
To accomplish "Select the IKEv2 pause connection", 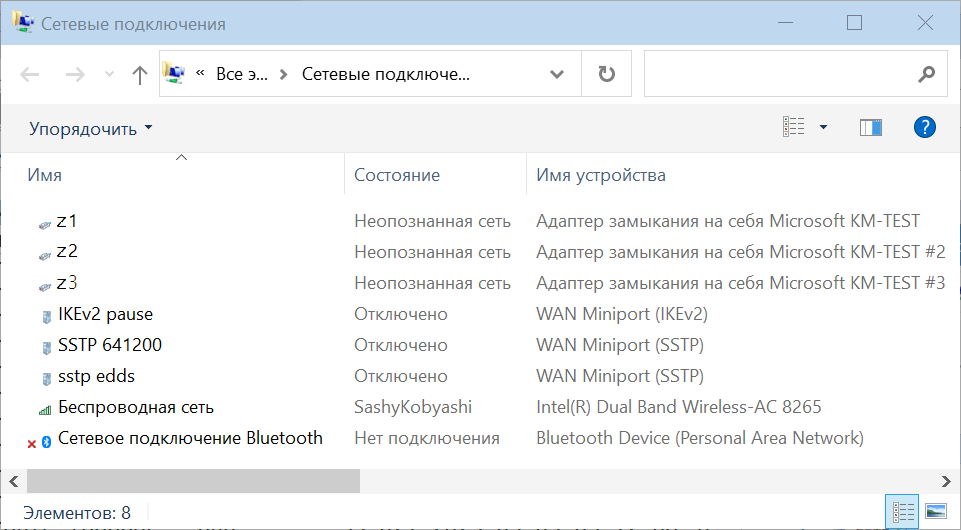I will (105, 314).
